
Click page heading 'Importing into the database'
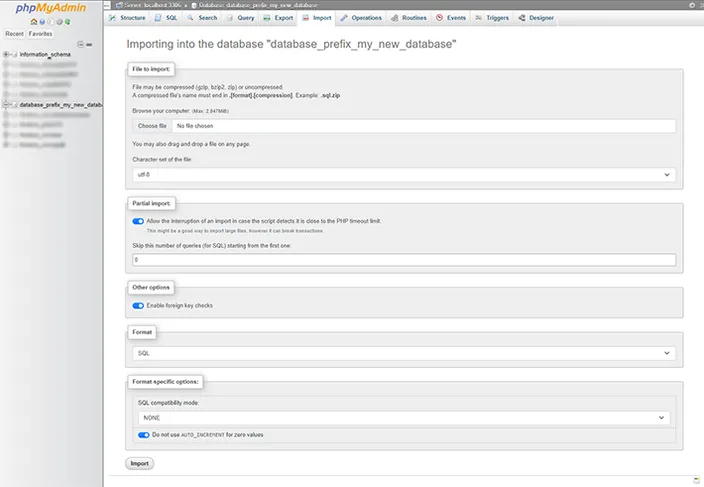(x=291, y=44)
